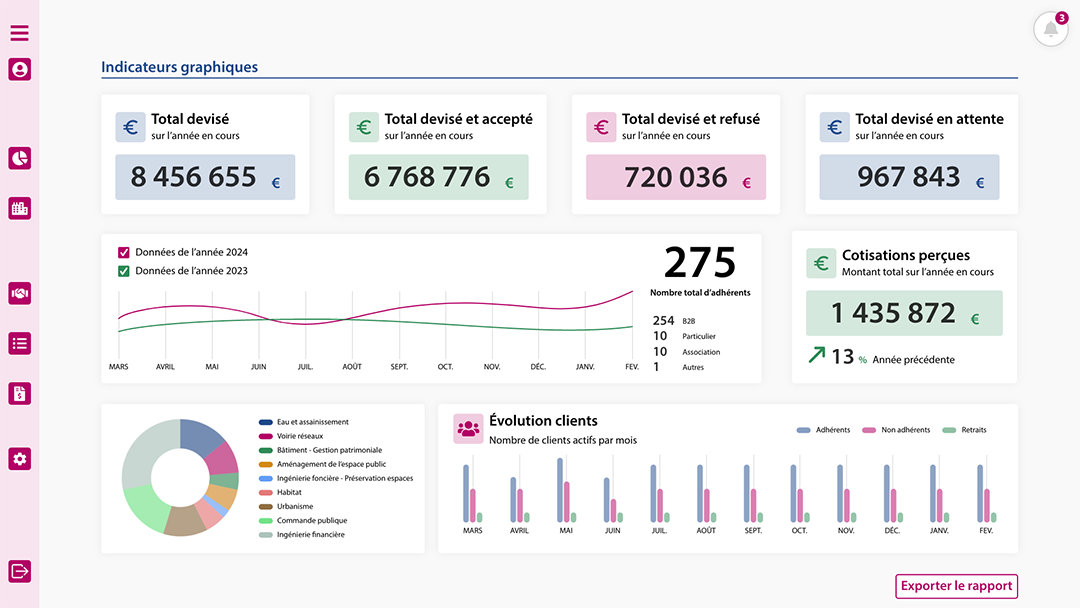
Task: Open the organization/building section from the sidebar
Action: [19, 208]
